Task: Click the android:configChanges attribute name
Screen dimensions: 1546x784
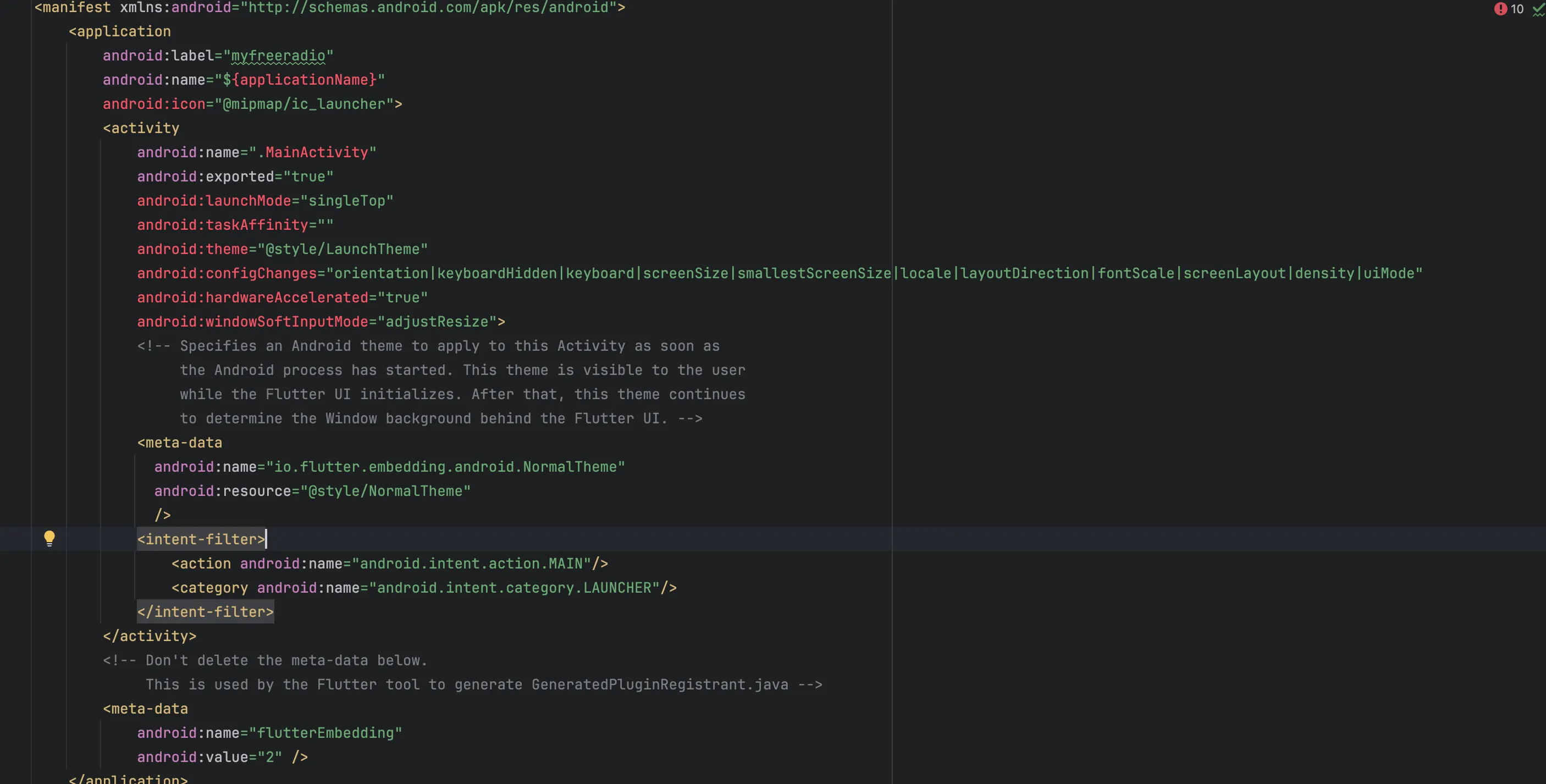Action: [227, 273]
